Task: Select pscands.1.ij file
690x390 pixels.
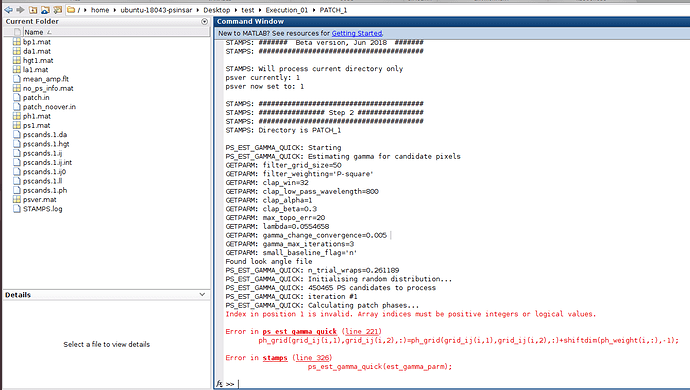Action: [x=42, y=153]
